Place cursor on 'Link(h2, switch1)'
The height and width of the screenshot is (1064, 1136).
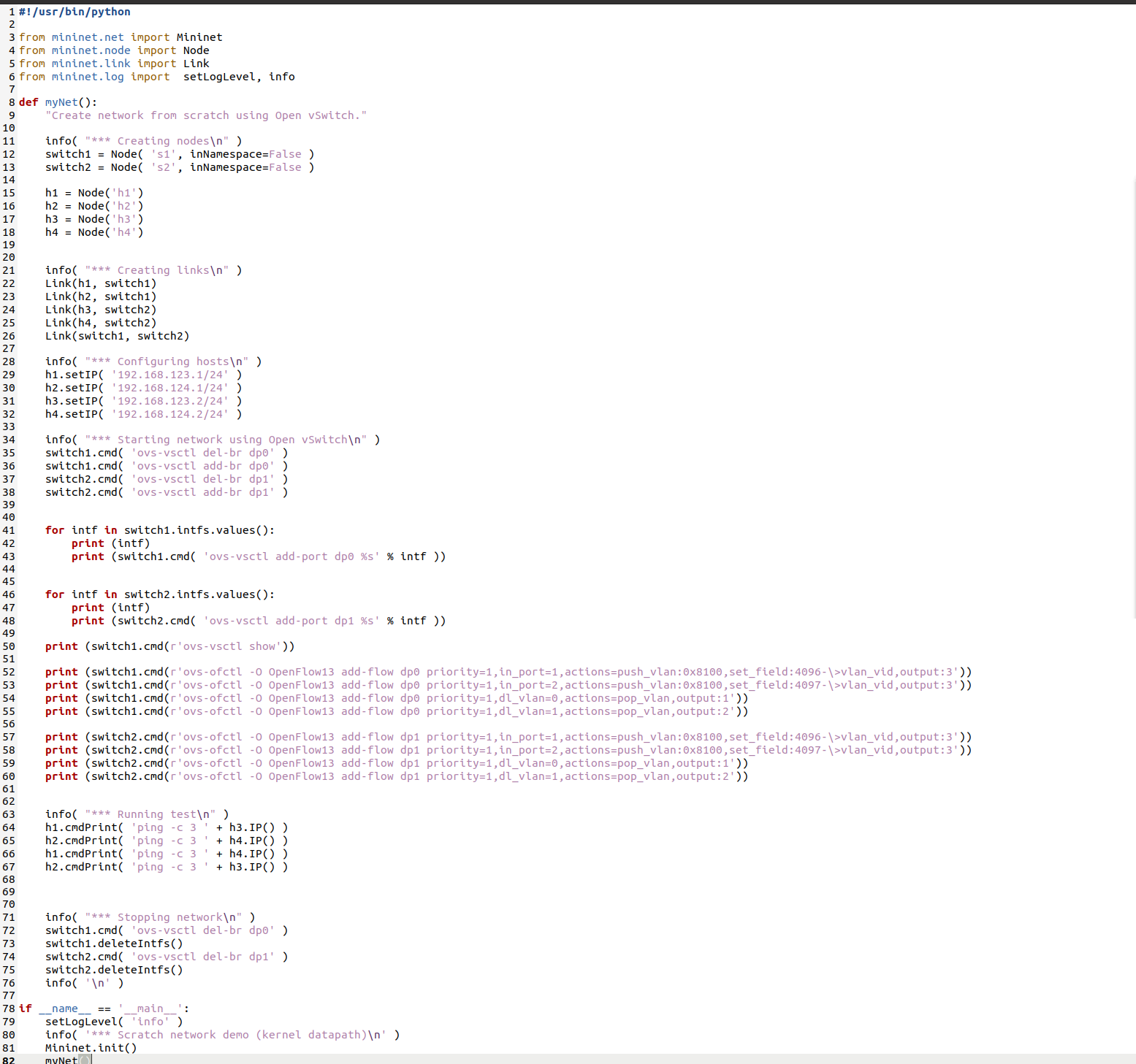[101, 296]
